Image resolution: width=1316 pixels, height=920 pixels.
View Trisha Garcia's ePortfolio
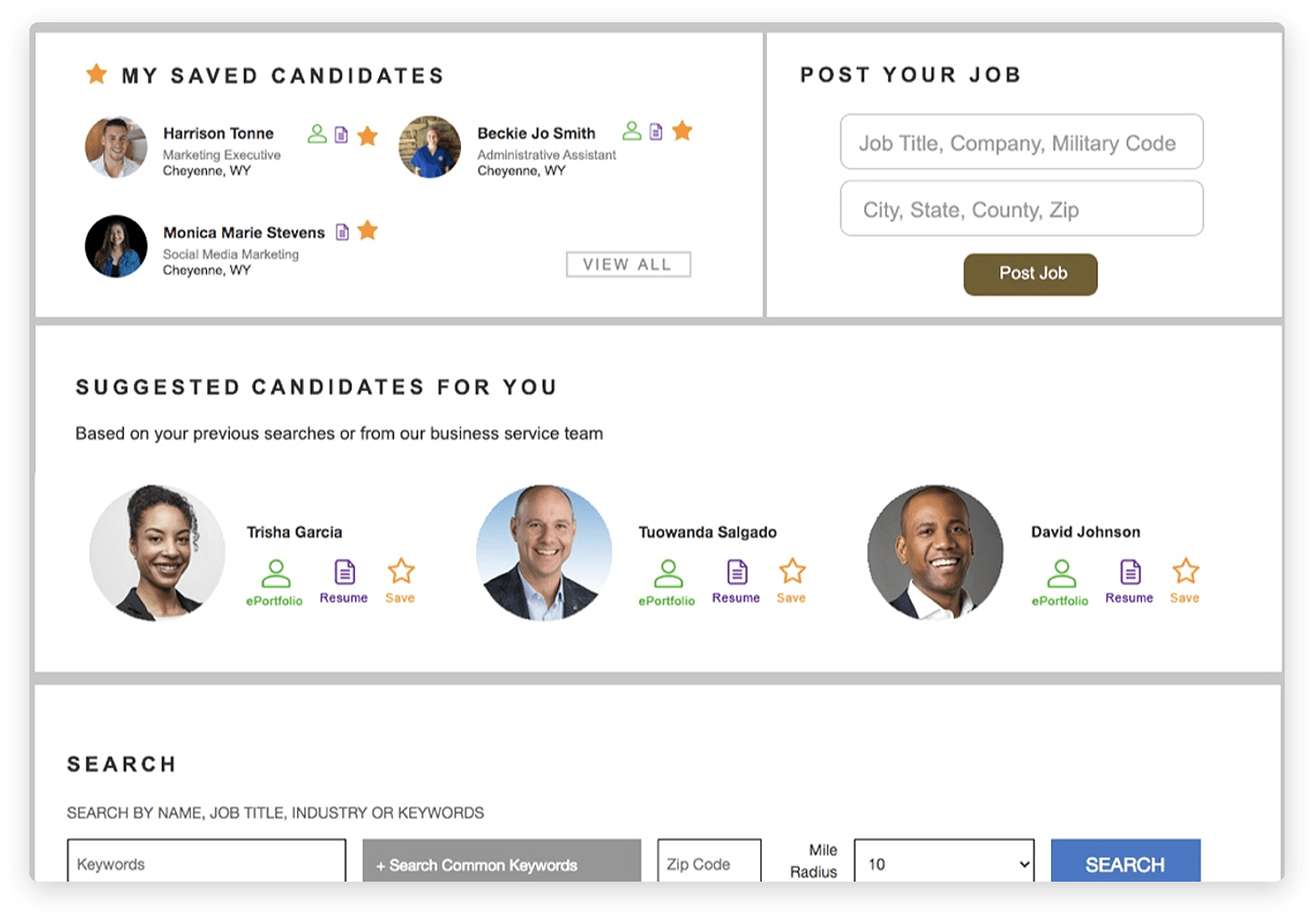click(275, 581)
